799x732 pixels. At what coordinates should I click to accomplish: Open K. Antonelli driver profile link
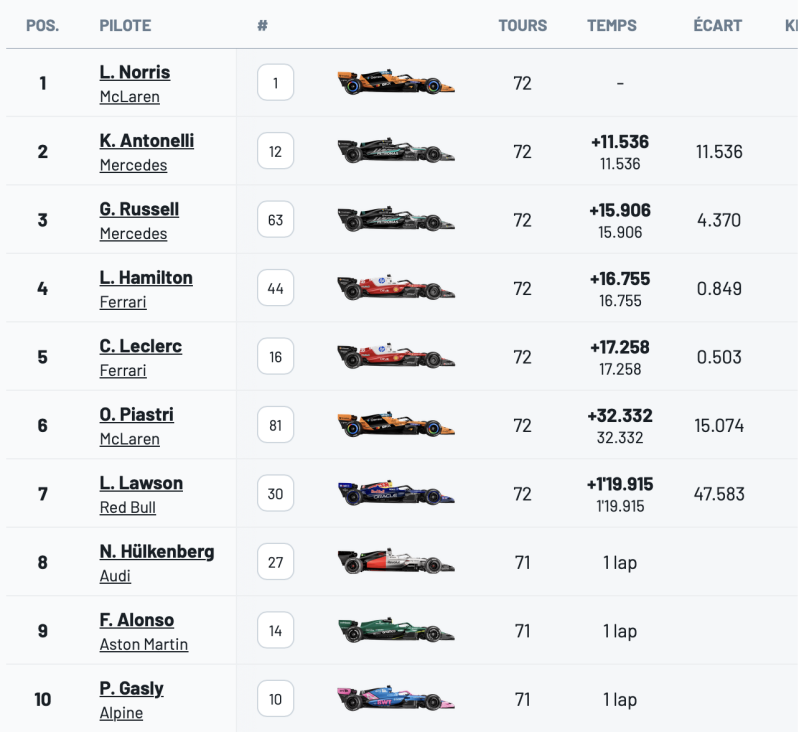click(147, 141)
